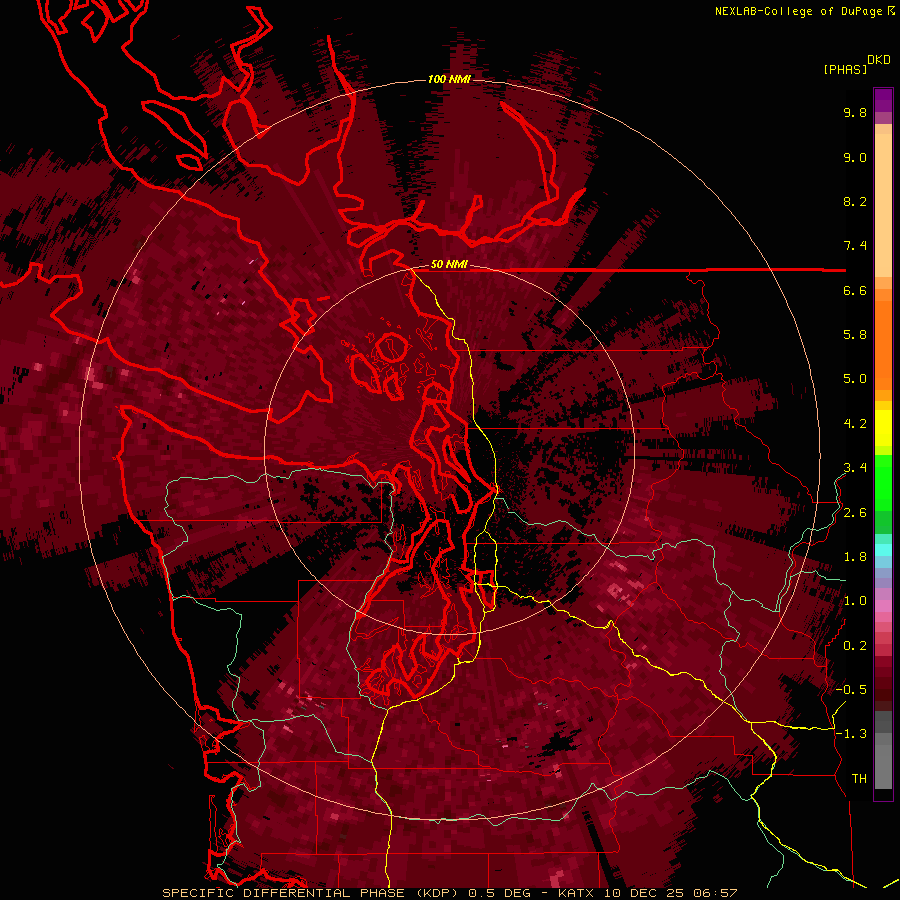Click the cyan band in the legend

point(883,550)
